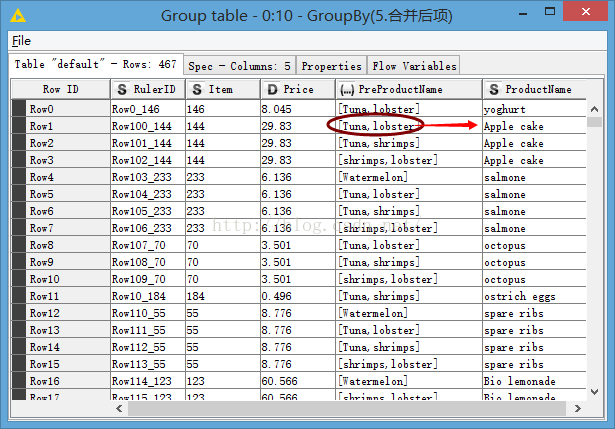Click the Price cell 8.045
This screenshot has width=615, height=429.
(298, 109)
